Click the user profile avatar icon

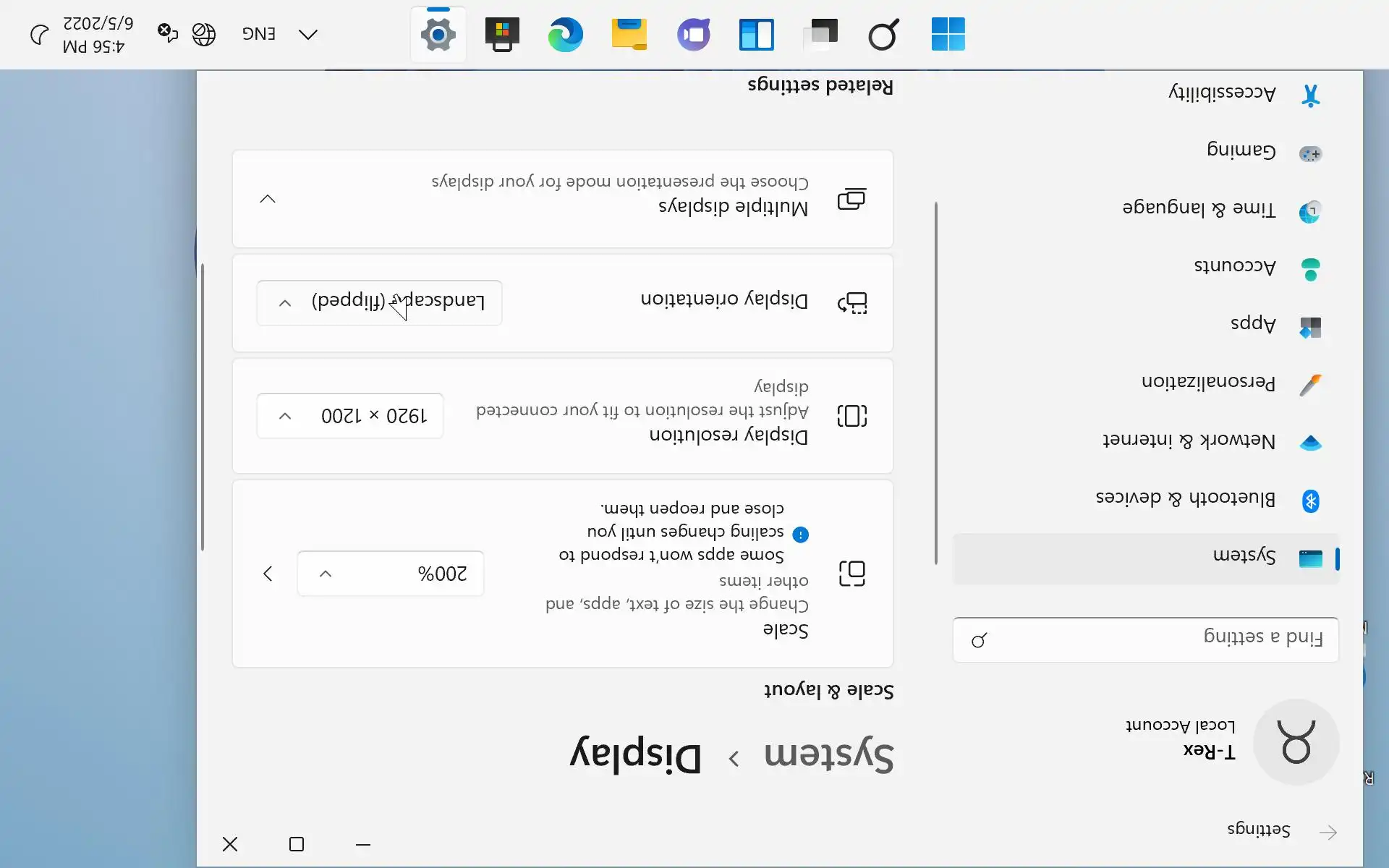coord(1296,742)
